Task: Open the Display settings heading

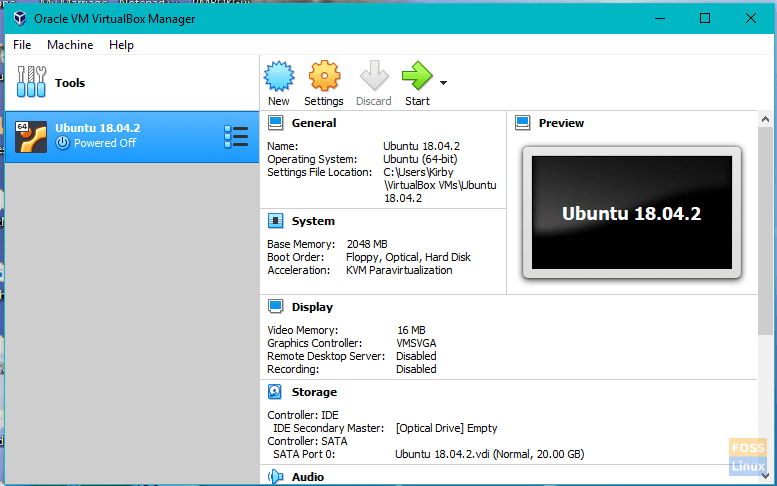Action: pos(312,307)
